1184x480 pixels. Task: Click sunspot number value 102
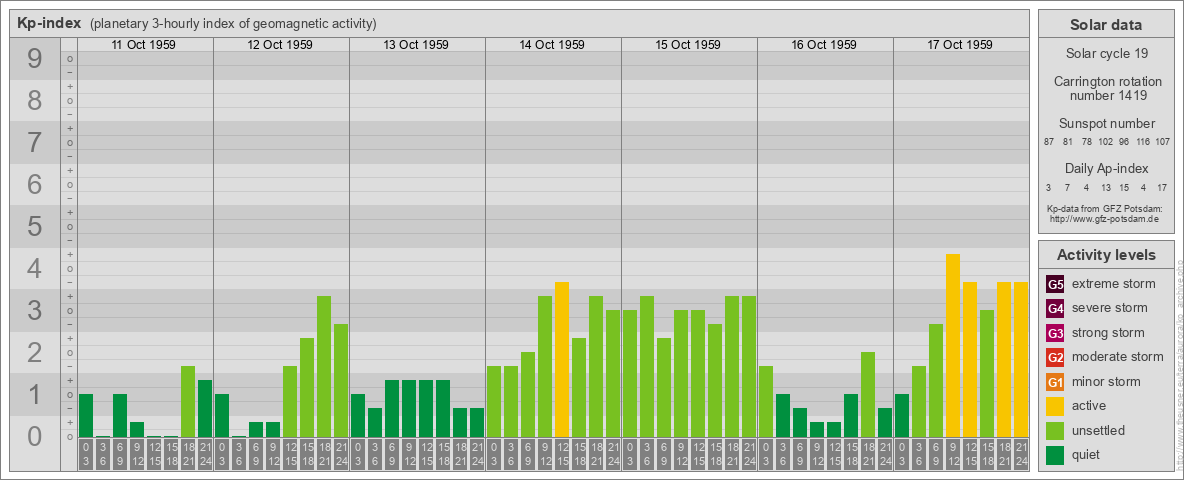pyautogui.click(x=1105, y=142)
